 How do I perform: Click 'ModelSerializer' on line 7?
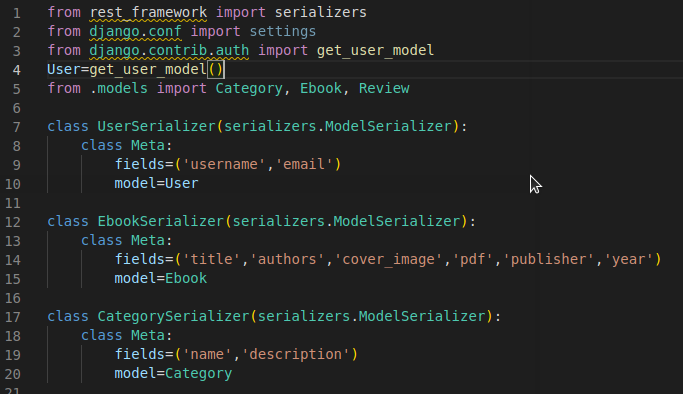coord(389,126)
